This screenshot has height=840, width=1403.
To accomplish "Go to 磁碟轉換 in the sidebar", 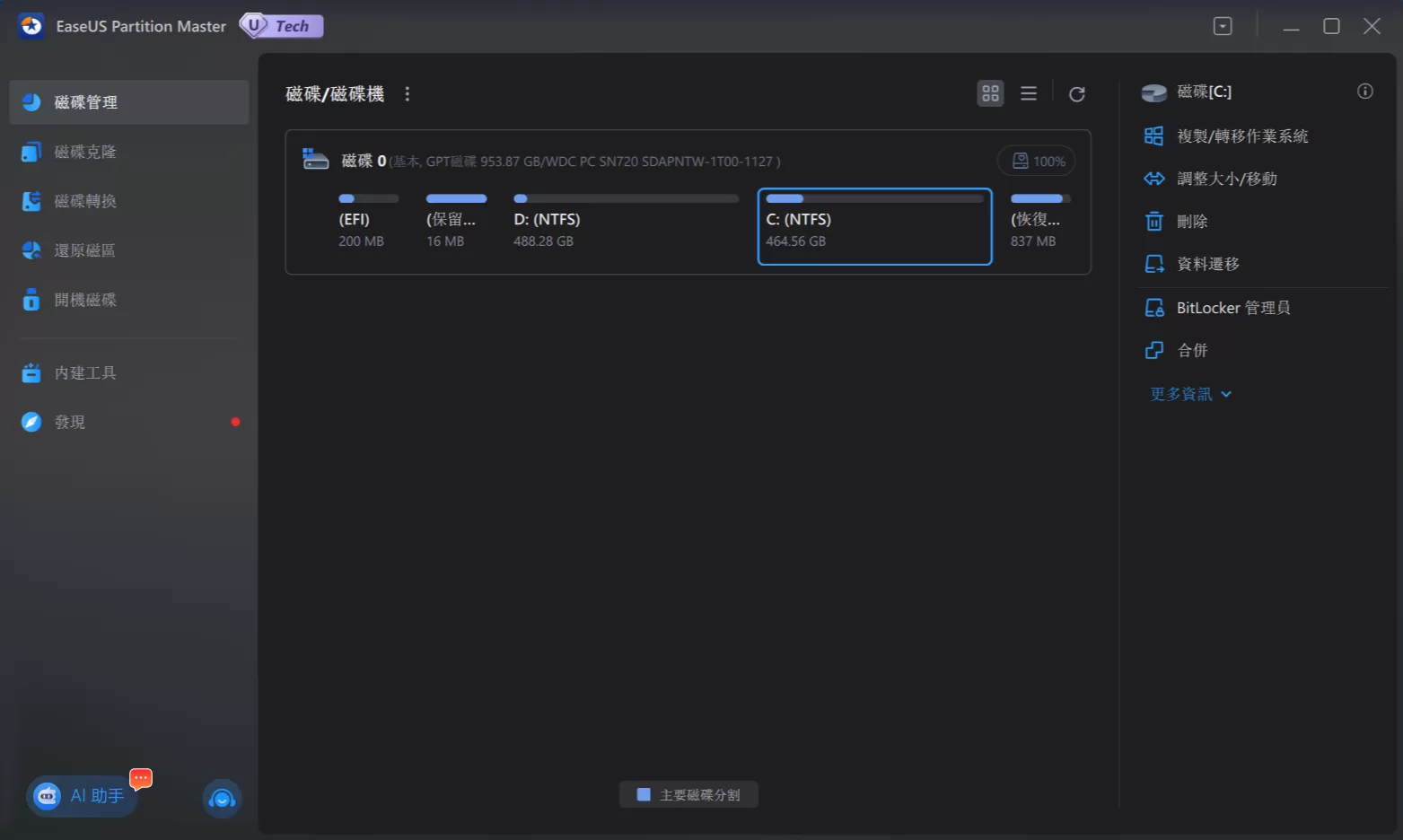I will click(85, 201).
